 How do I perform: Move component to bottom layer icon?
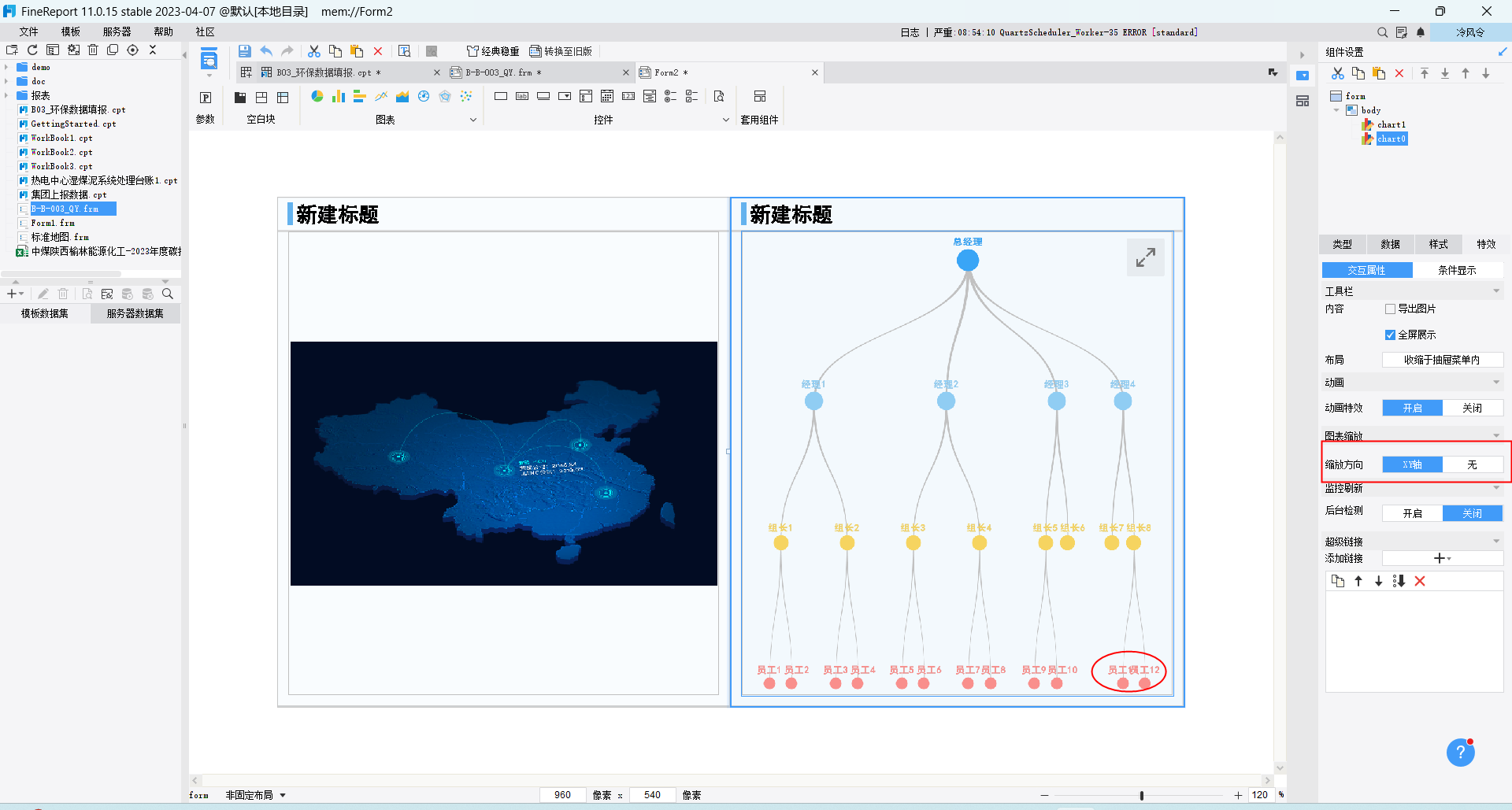1445,73
